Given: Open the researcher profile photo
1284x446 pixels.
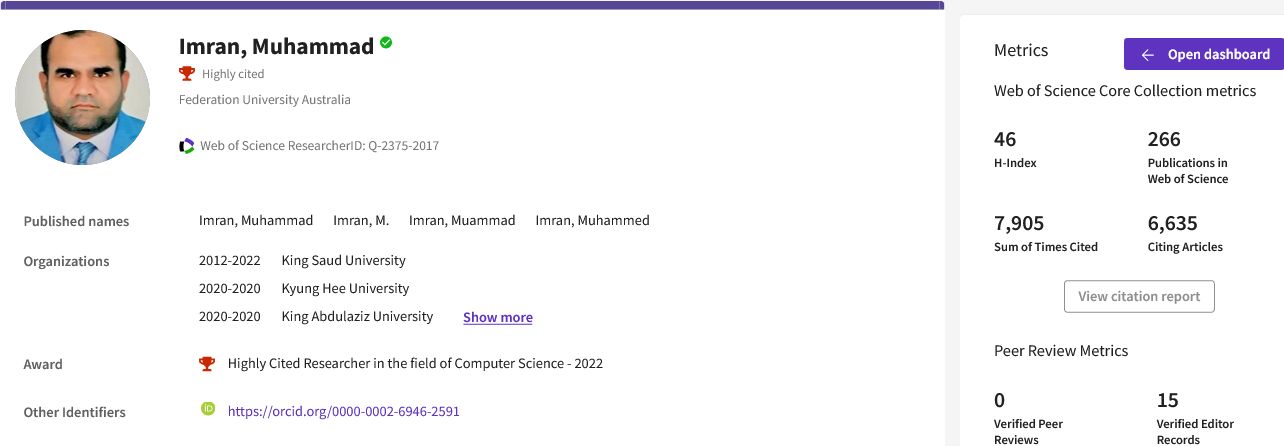Looking at the screenshot, I should pyautogui.click(x=83, y=97).
